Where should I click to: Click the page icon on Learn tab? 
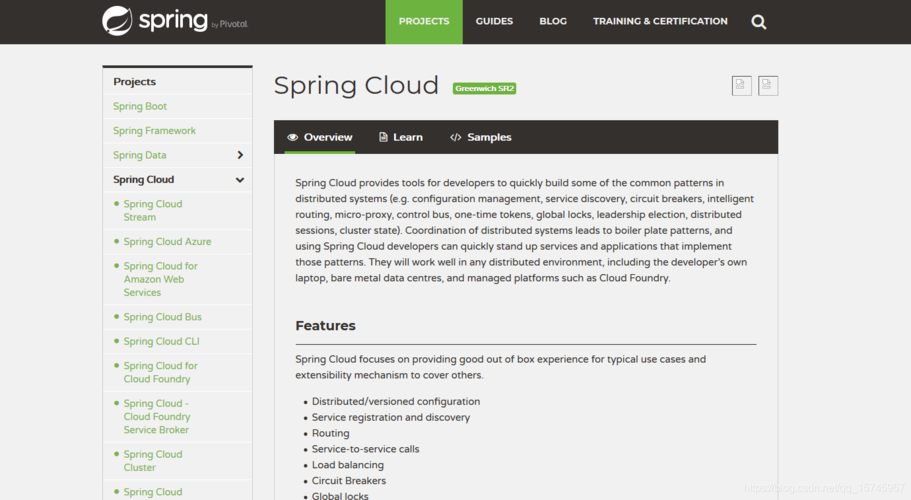pyautogui.click(x=383, y=137)
